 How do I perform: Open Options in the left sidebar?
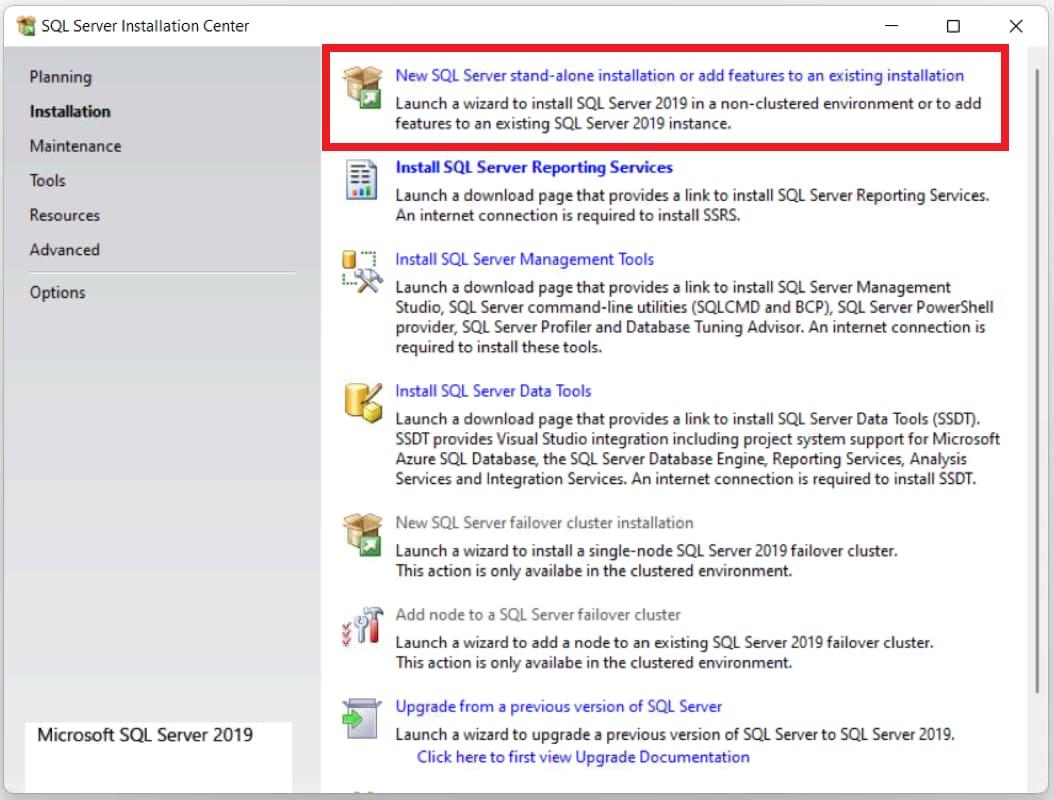[x=57, y=292]
